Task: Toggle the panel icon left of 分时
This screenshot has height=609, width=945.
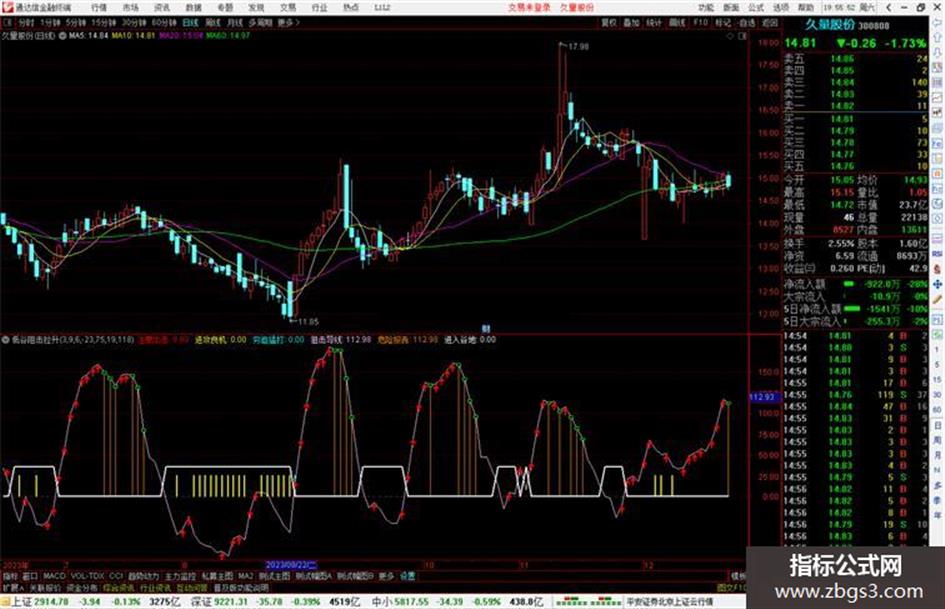Action: [8, 22]
